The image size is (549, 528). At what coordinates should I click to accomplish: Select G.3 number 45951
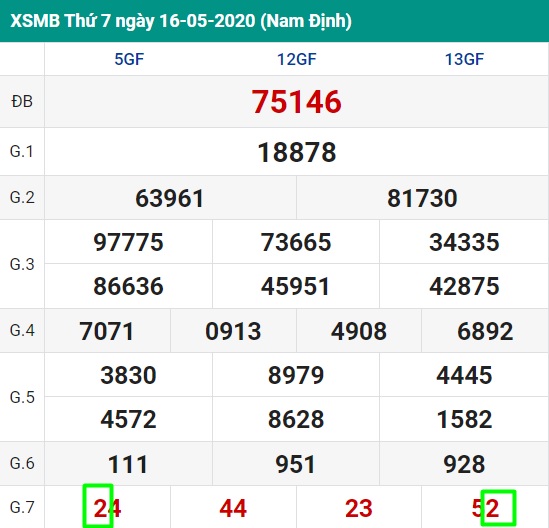(x=296, y=286)
